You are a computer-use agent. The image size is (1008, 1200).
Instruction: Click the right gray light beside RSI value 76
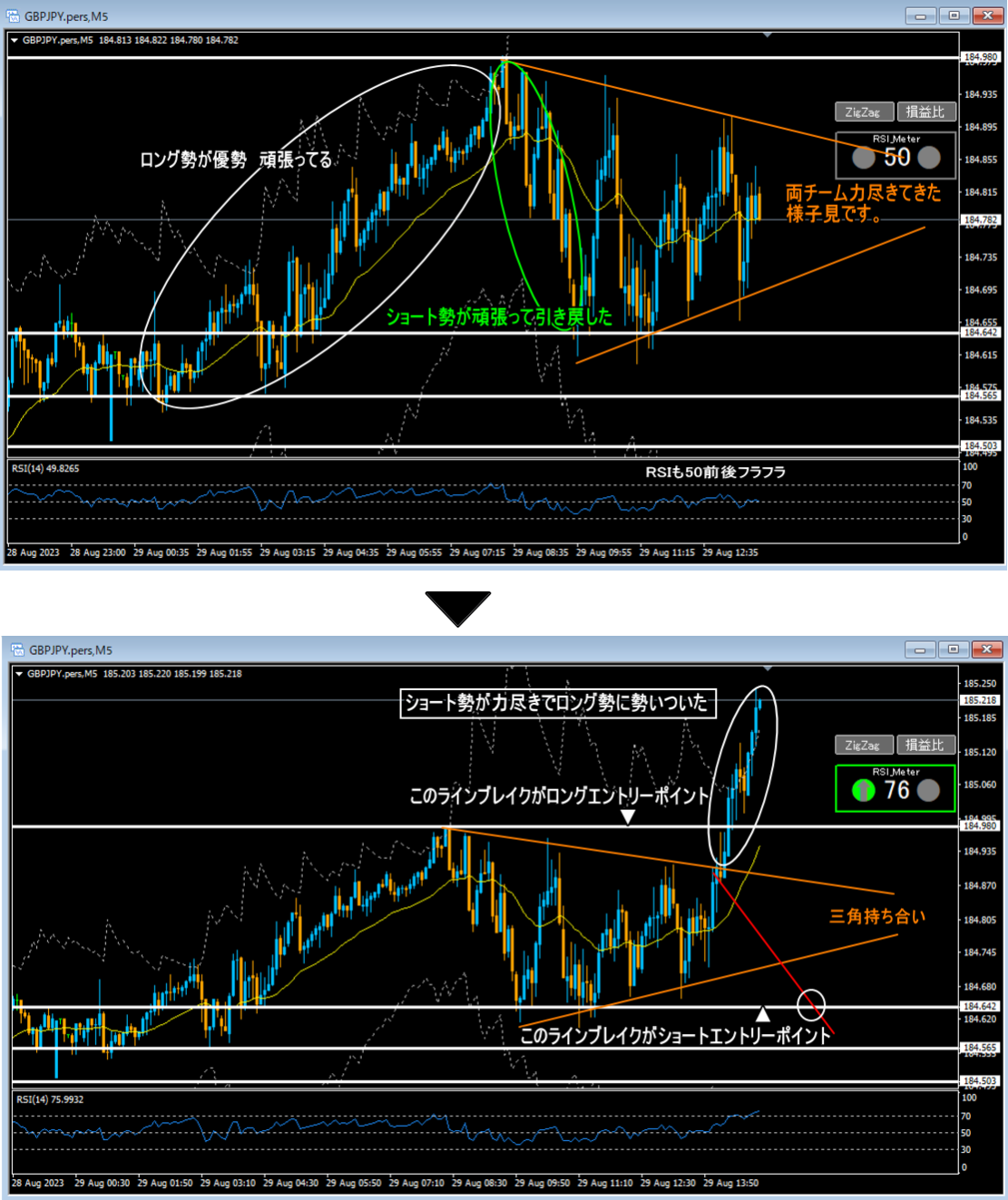click(928, 790)
